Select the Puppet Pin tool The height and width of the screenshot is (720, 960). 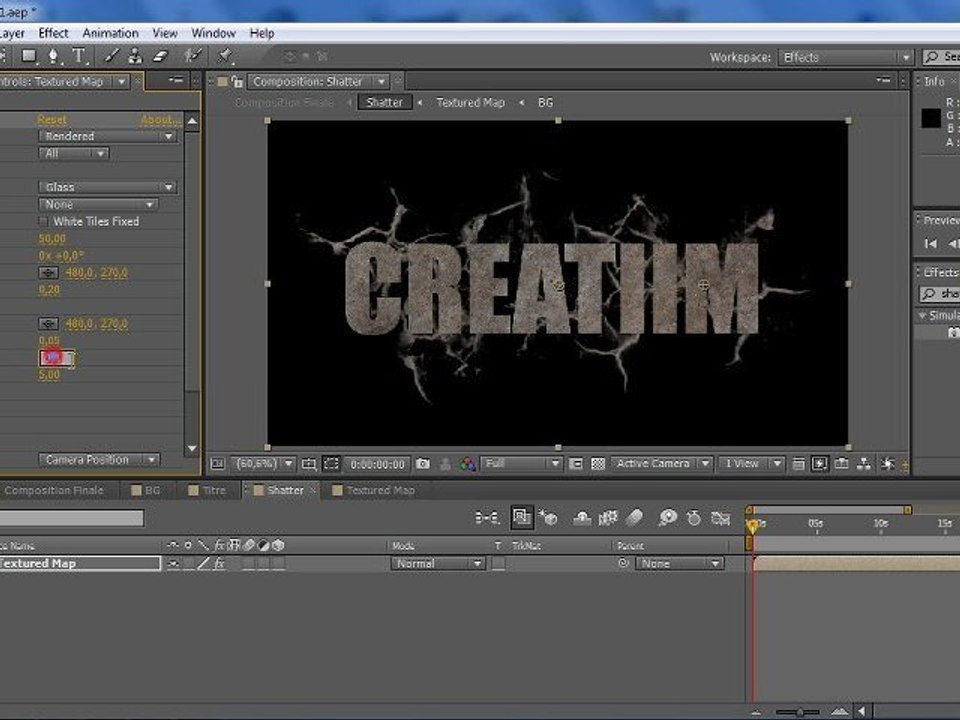click(x=225, y=56)
